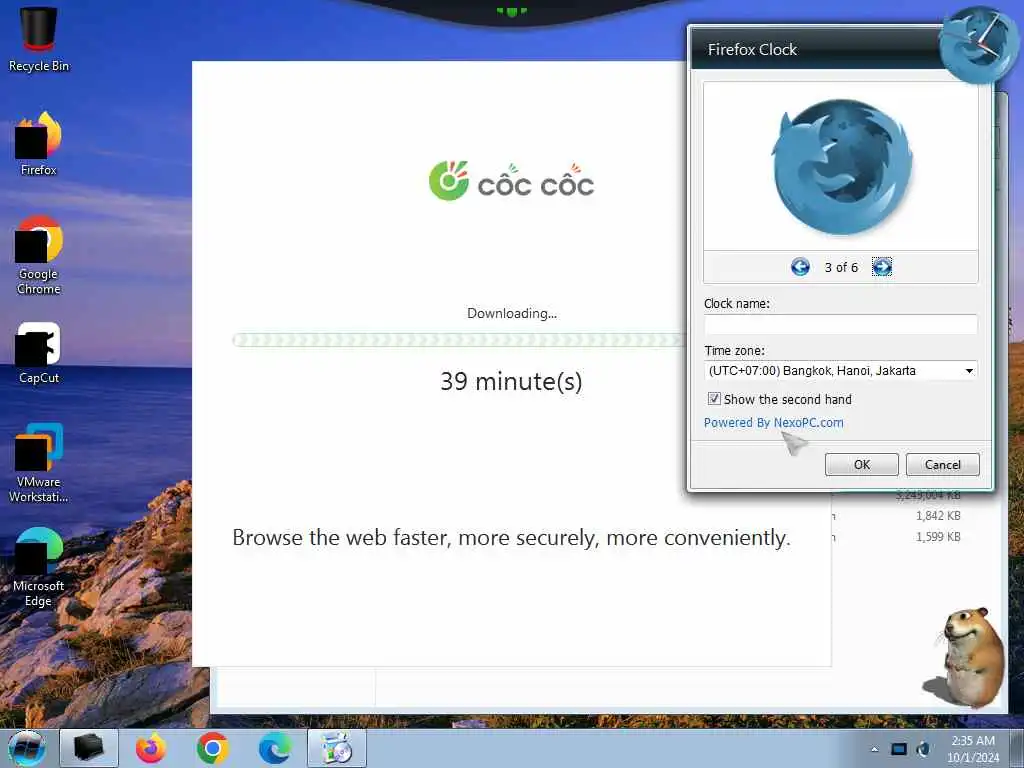This screenshot has height=768, width=1024.
Task: Show the previous clock face style
Action: [x=800, y=266]
